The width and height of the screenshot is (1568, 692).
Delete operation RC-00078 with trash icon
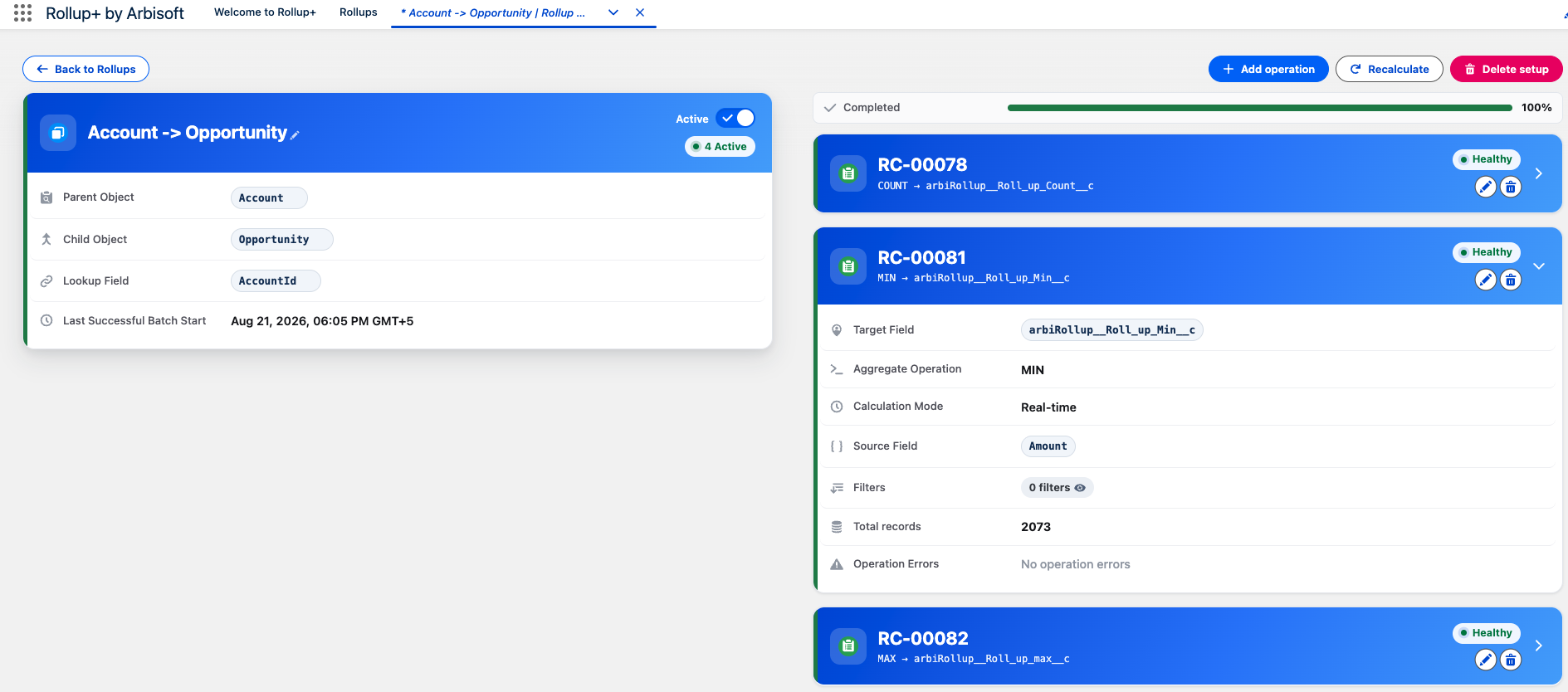(x=1511, y=187)
